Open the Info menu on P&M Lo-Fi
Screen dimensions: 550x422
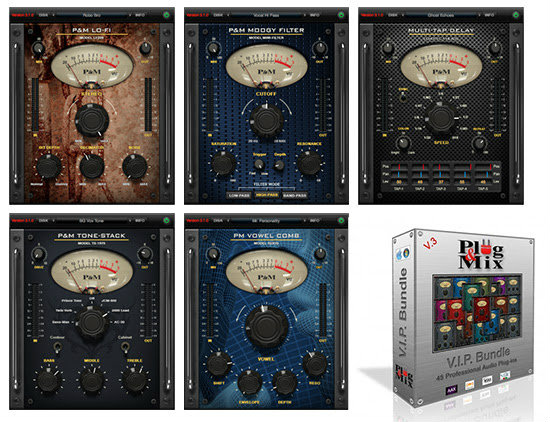[140, 15]
